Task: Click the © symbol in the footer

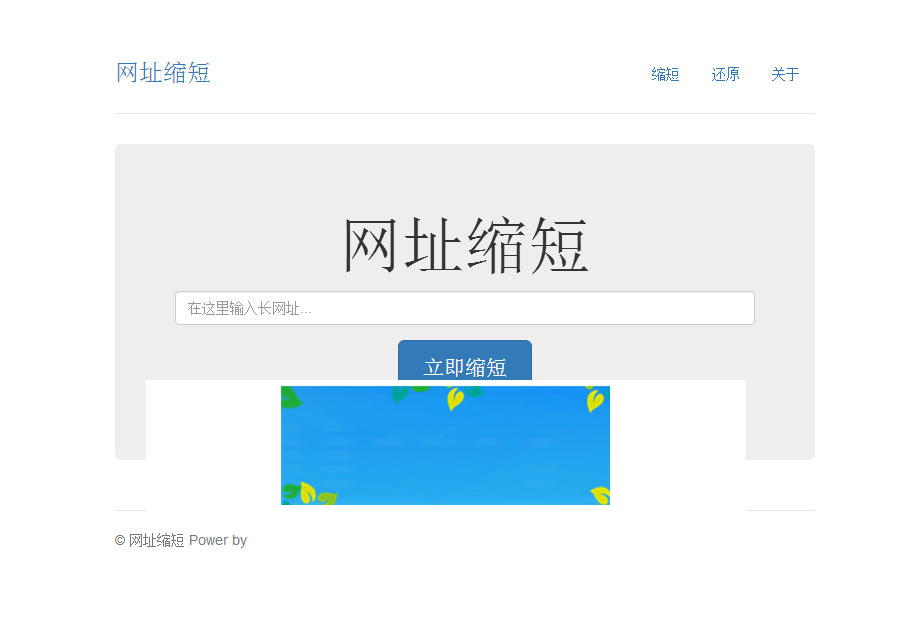Action: (119, 540)
